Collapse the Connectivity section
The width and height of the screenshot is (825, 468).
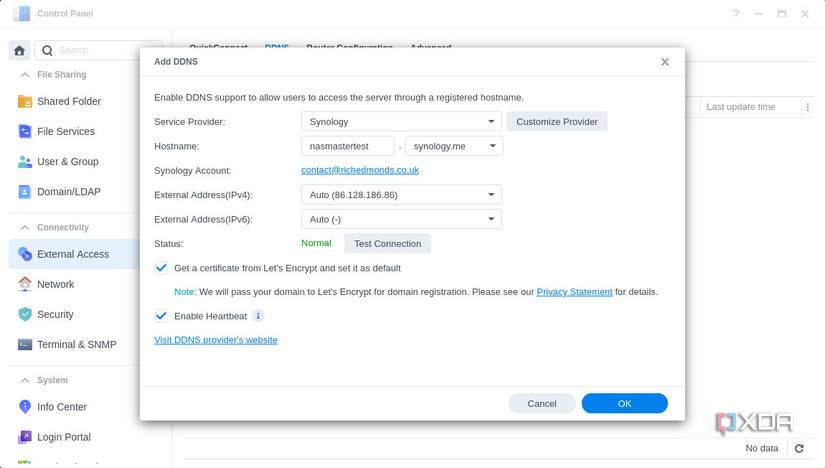pos(25,227)
